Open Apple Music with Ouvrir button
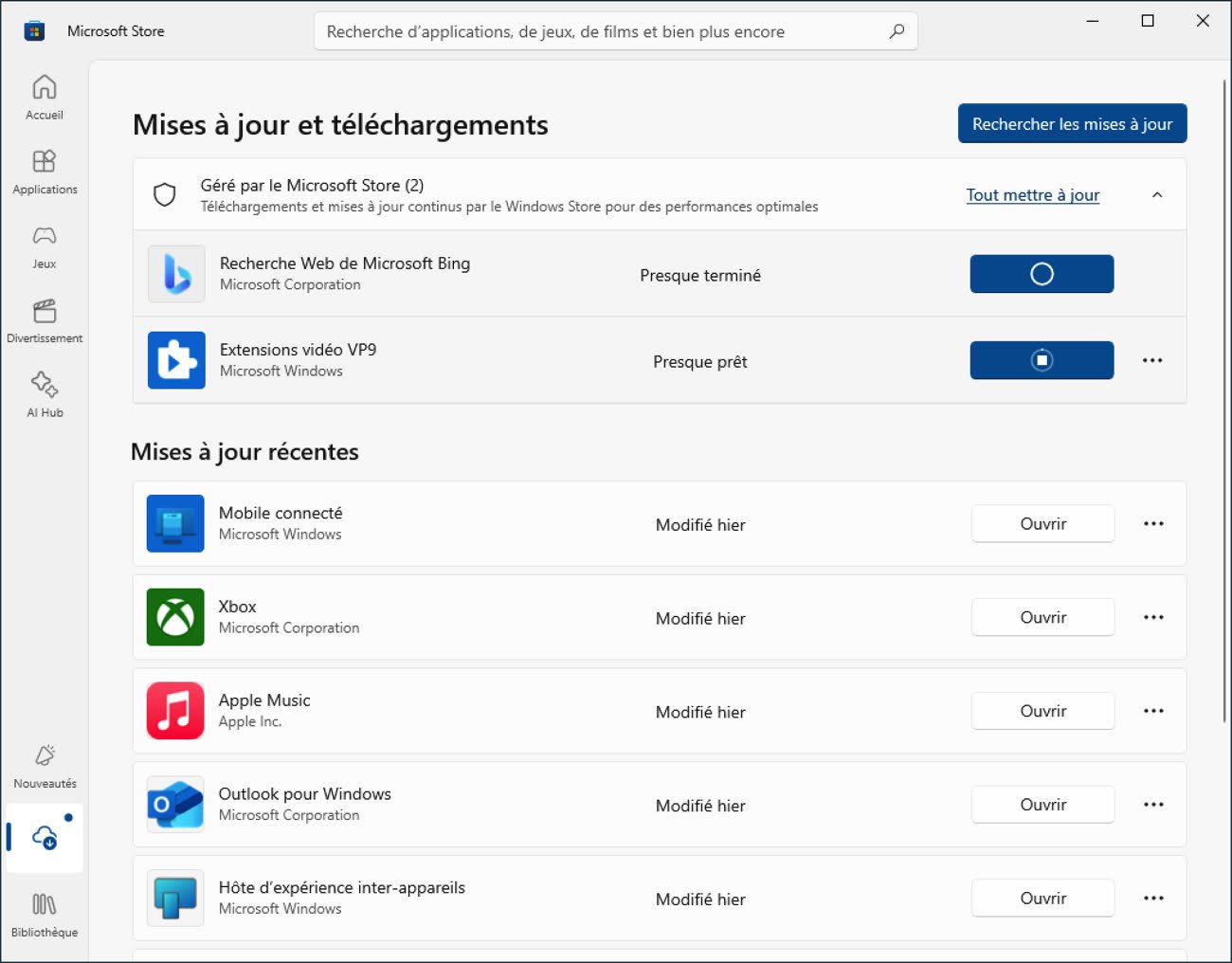The image size is (1232, 963). 1042,711
